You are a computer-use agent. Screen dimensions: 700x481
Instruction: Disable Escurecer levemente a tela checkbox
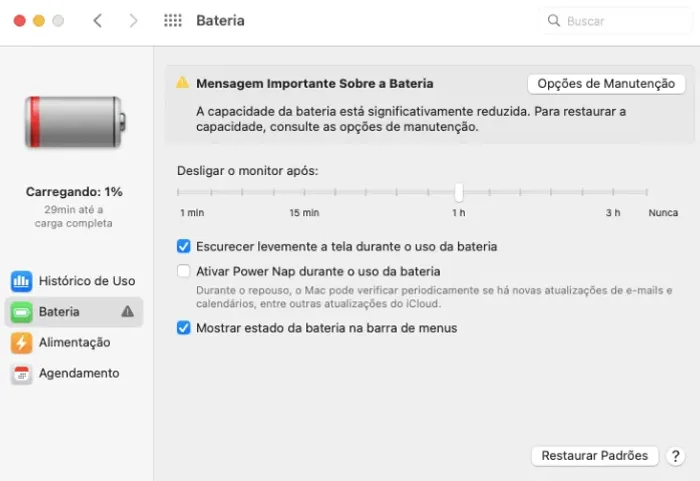click(x=183, y=246)
